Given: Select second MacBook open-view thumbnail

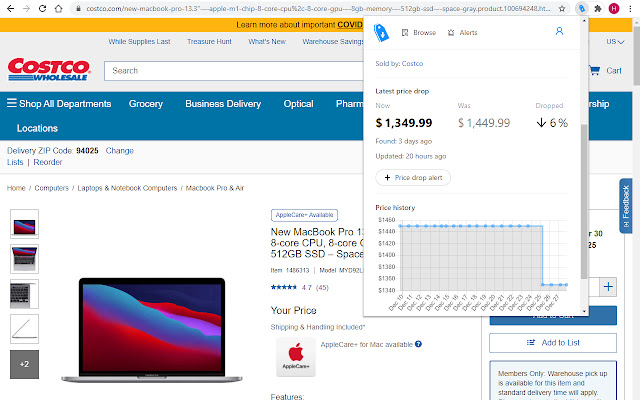Looking at the screenshot, I should coord(24,259).
